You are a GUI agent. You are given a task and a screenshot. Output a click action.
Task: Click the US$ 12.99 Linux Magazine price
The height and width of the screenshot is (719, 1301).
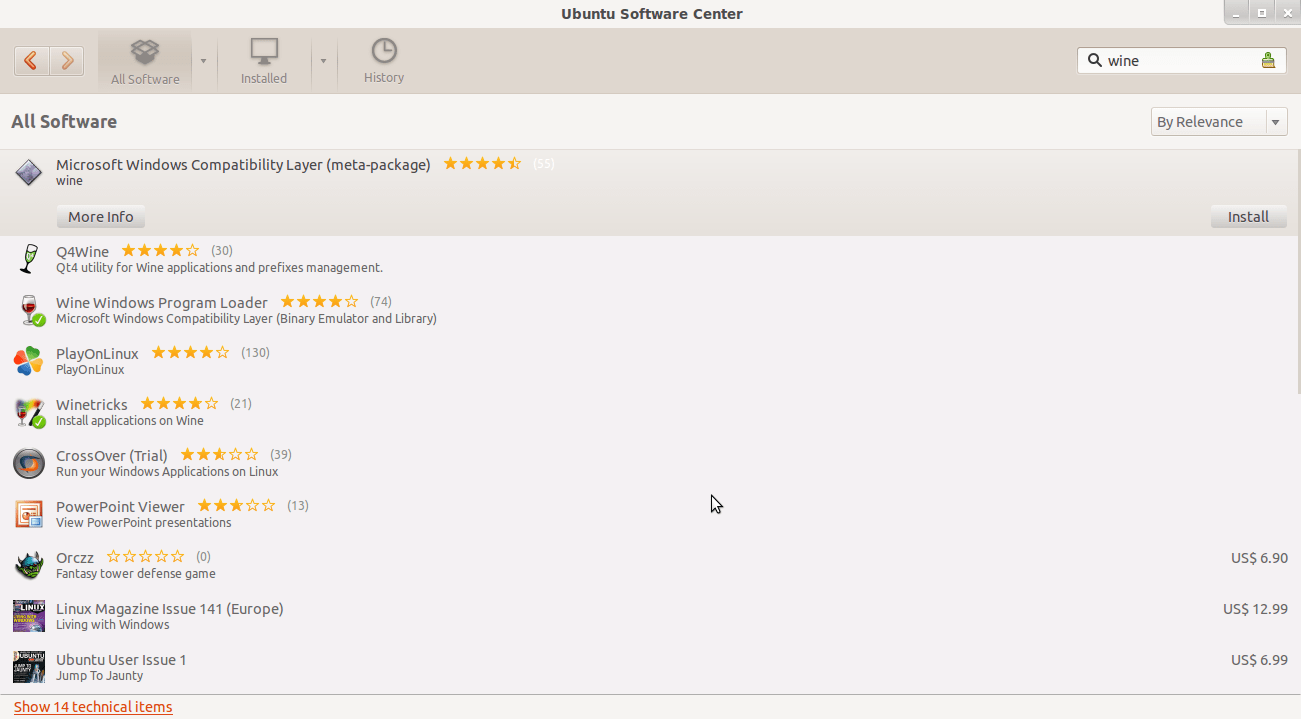pos(1255,609)
